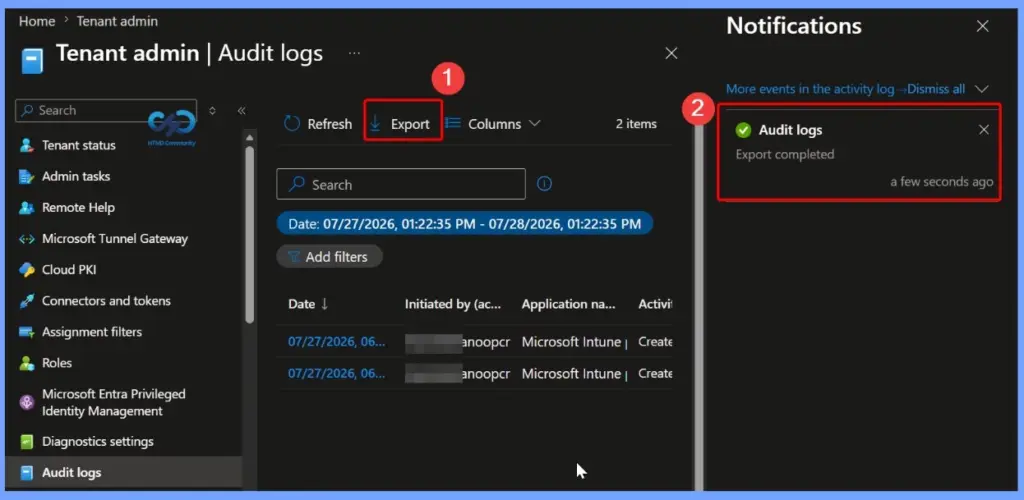Open Microsoft Entra Privileged Identity Management
The image size is (1024, 500).
(x=114, y=403)
